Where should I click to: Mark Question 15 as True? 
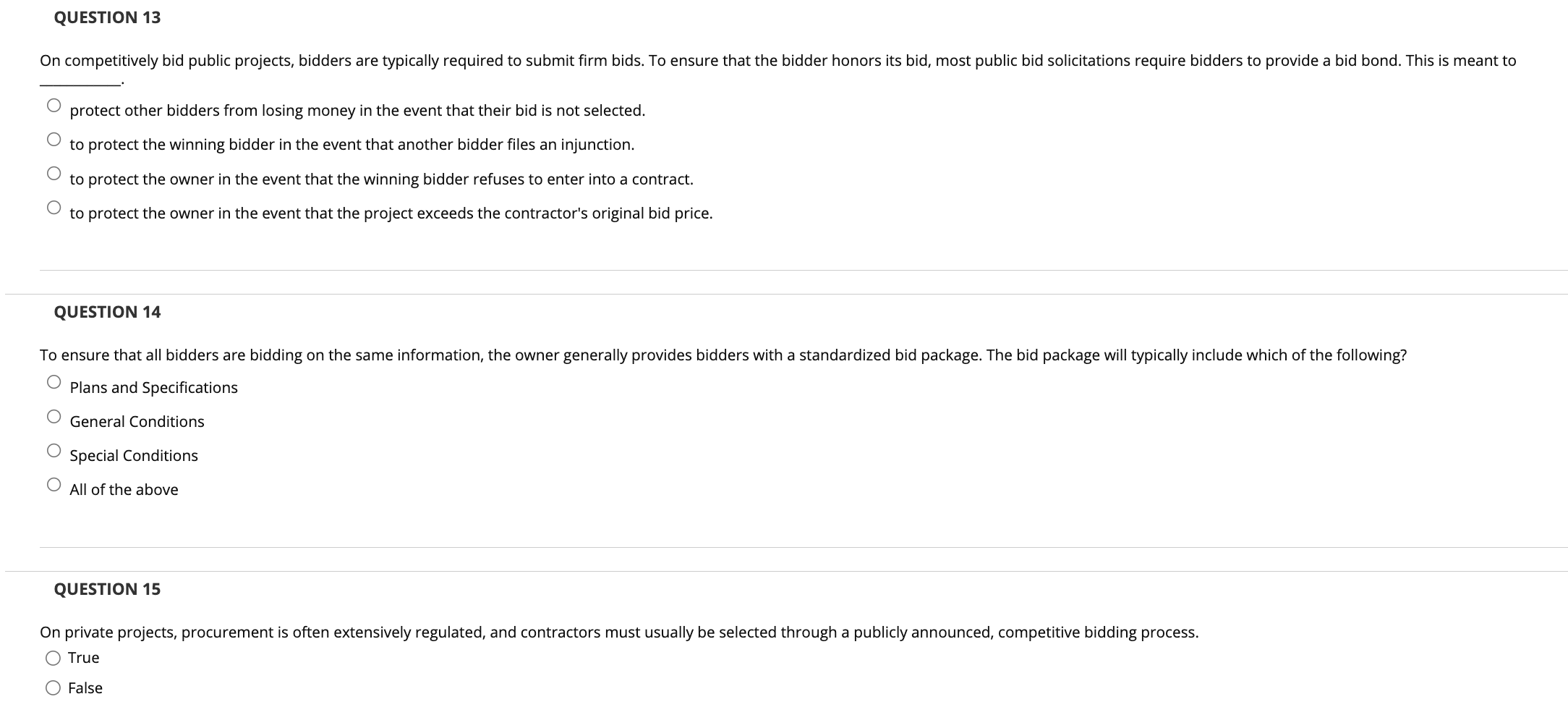53,658
